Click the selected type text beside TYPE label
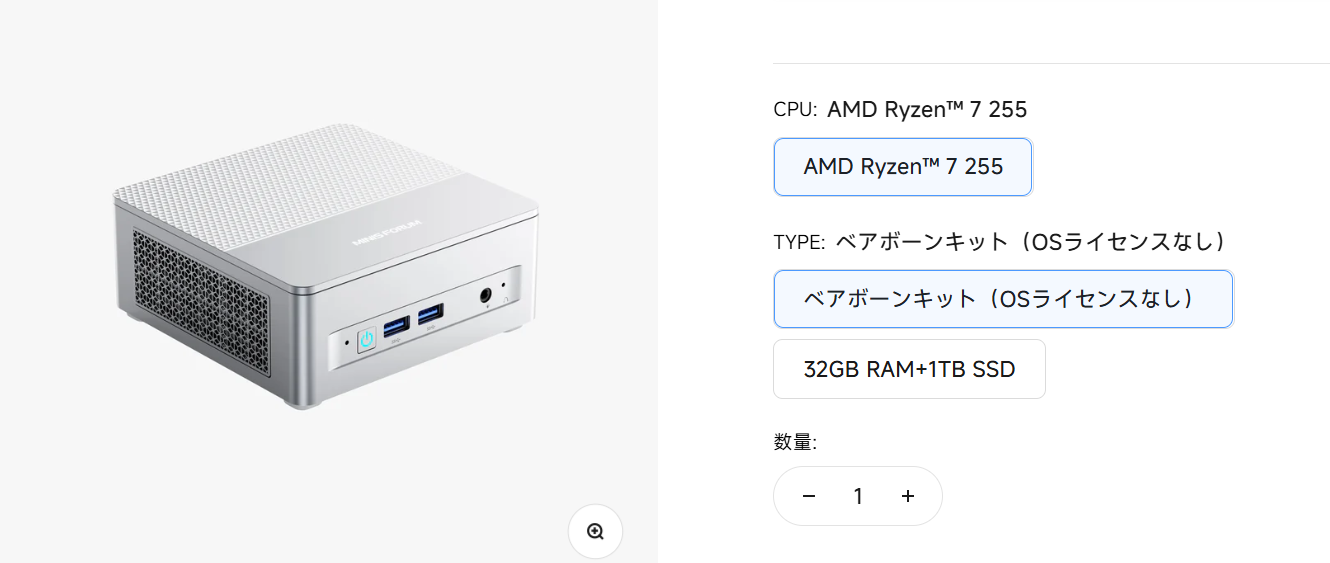Viewport: 1330px width, 563px height. [x=1030, y=242]
